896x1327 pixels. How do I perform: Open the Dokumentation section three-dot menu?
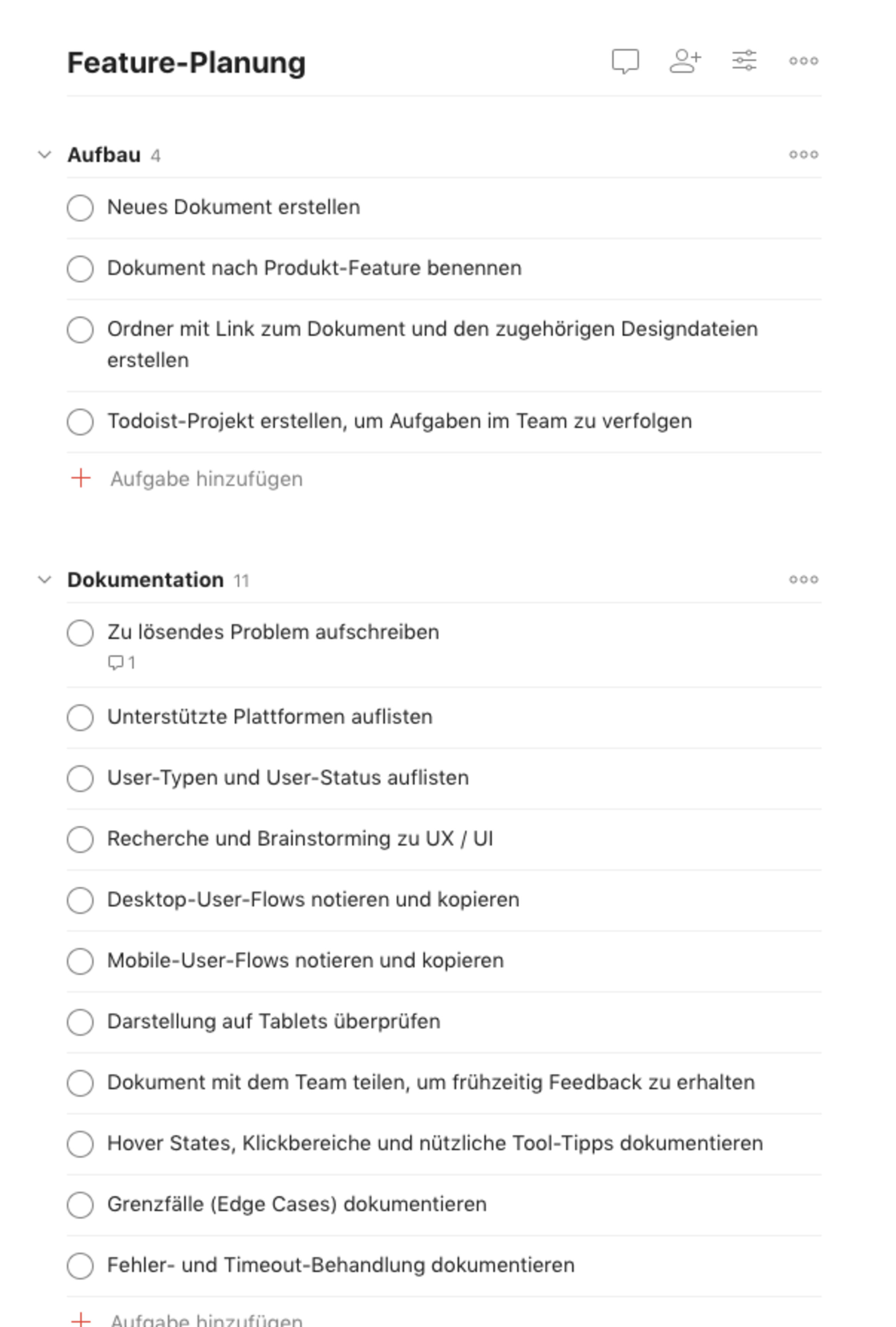[x=804, y=579]
